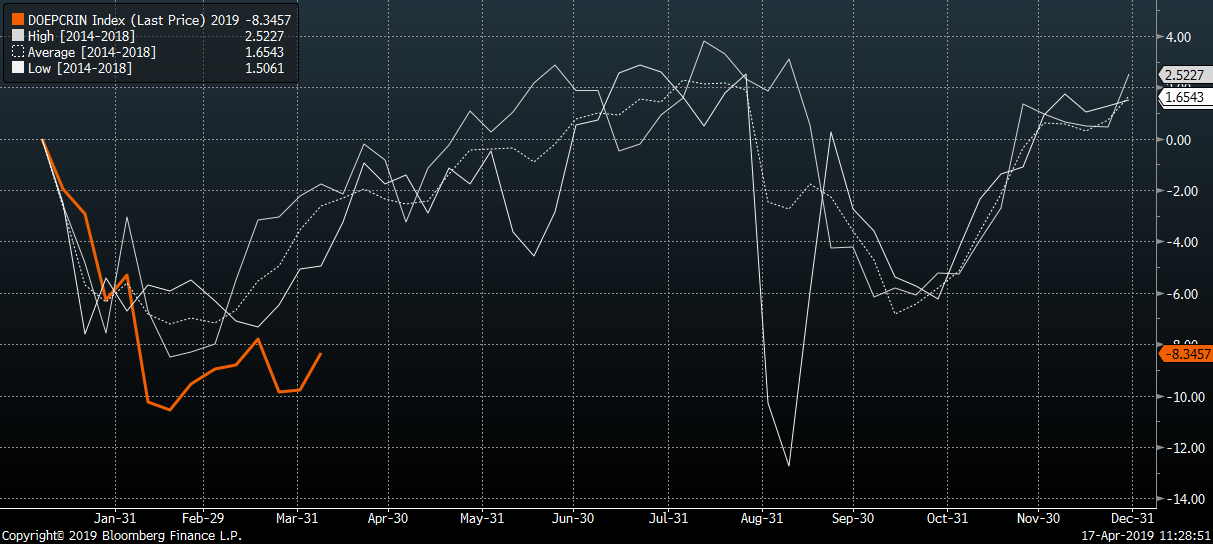The height and width of the screenshot is (544, 1213).
Task: Select the Average [2014-2018] legend label
Action: 92,51
